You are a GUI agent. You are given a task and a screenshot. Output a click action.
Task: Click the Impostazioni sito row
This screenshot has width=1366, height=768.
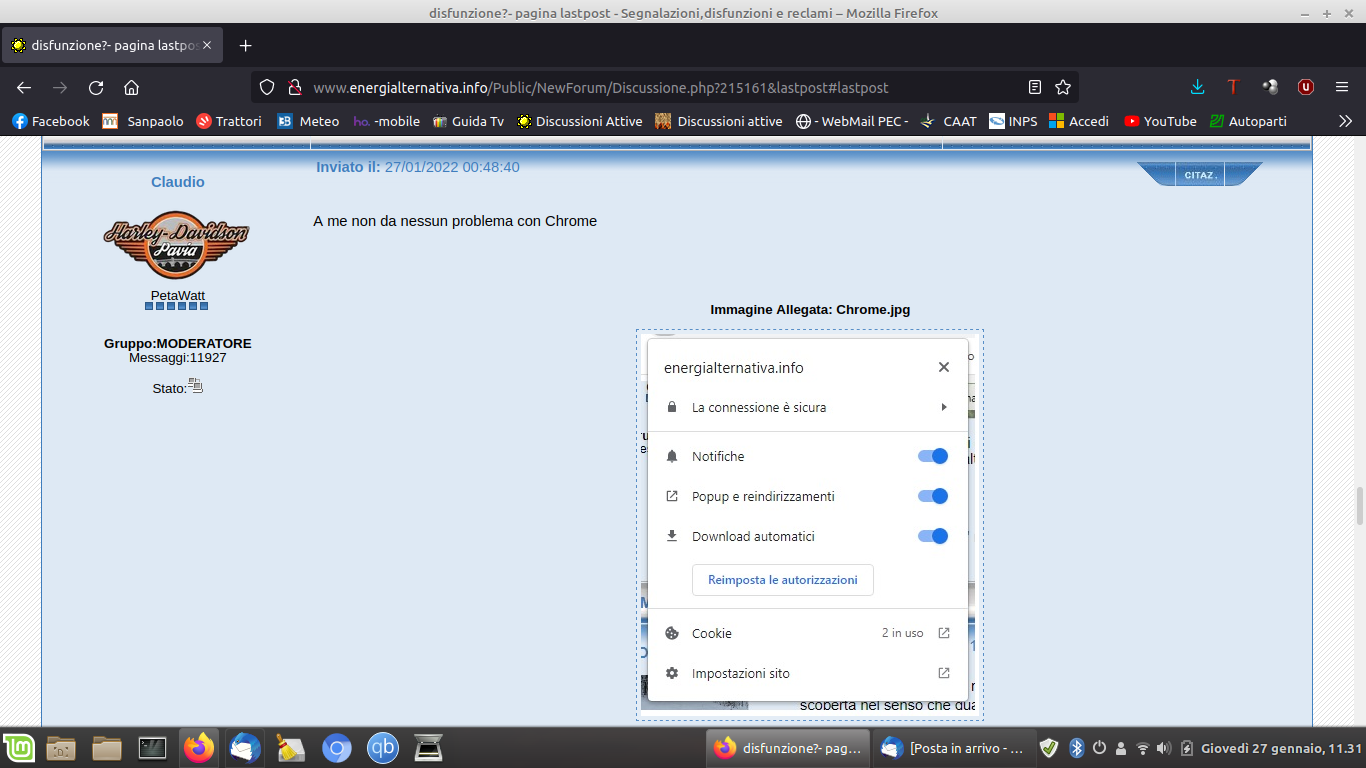[808, 673]
